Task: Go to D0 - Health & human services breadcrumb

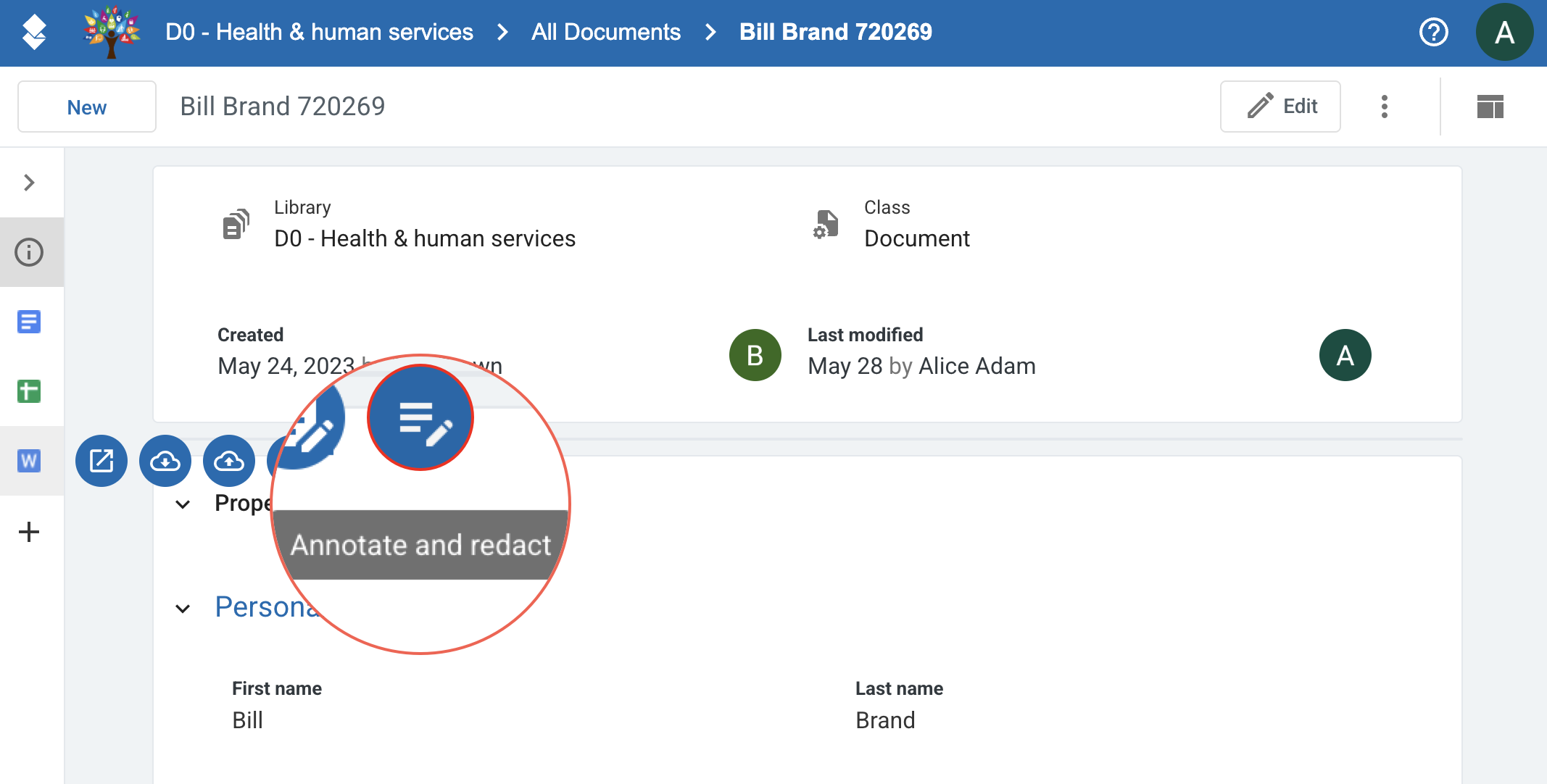Action: point(319,32)
